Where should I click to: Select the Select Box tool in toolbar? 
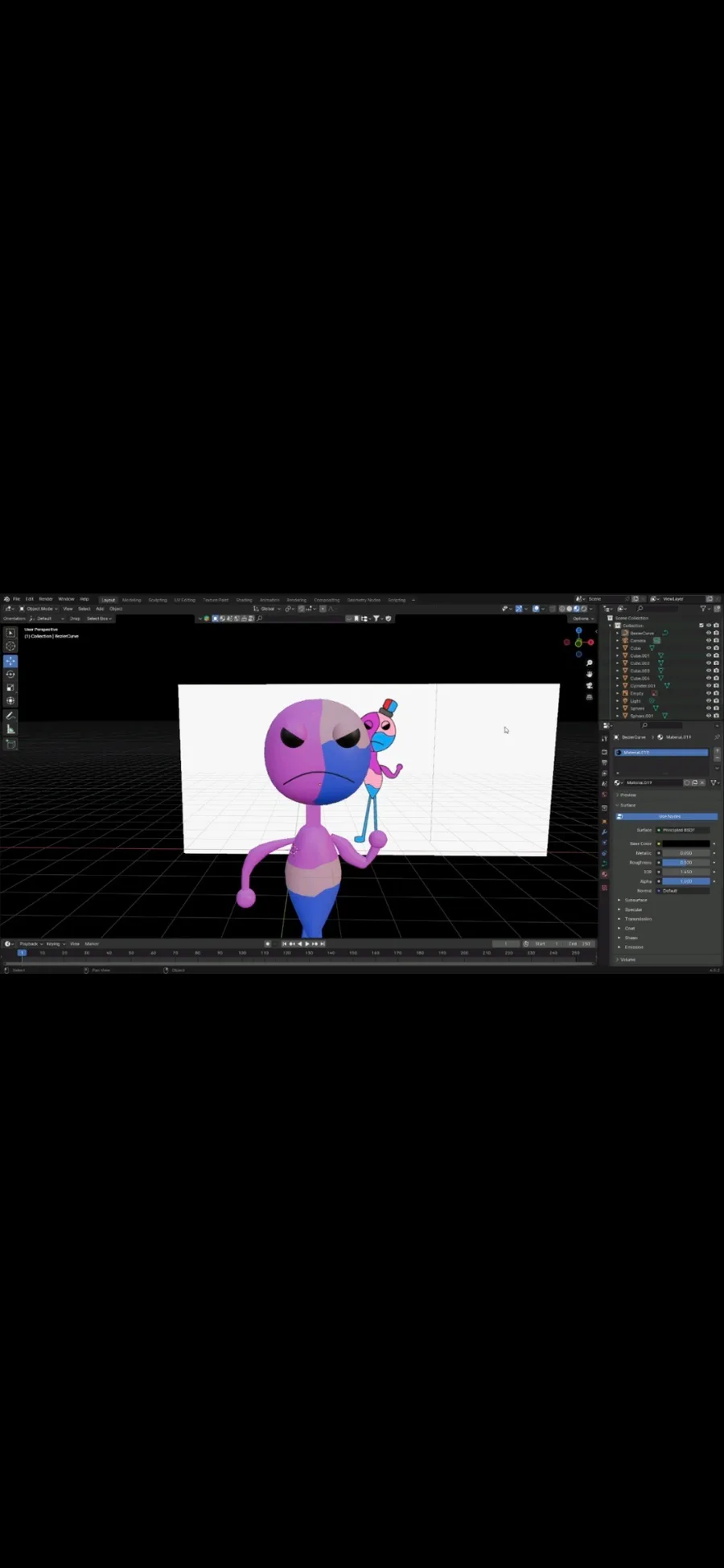10,633
